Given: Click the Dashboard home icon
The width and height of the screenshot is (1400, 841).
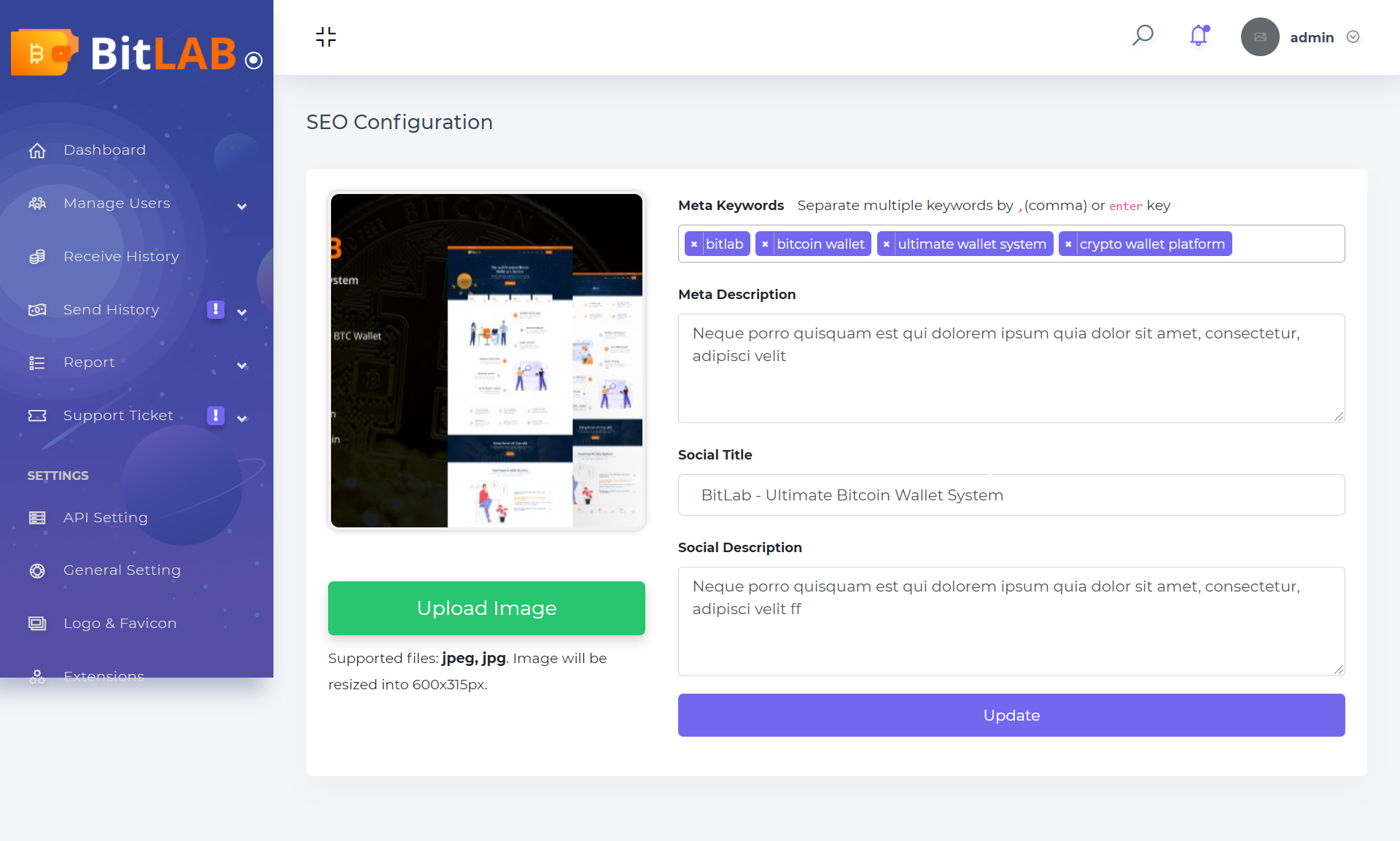Looking at the screenshot, I should tap(37, 150).
